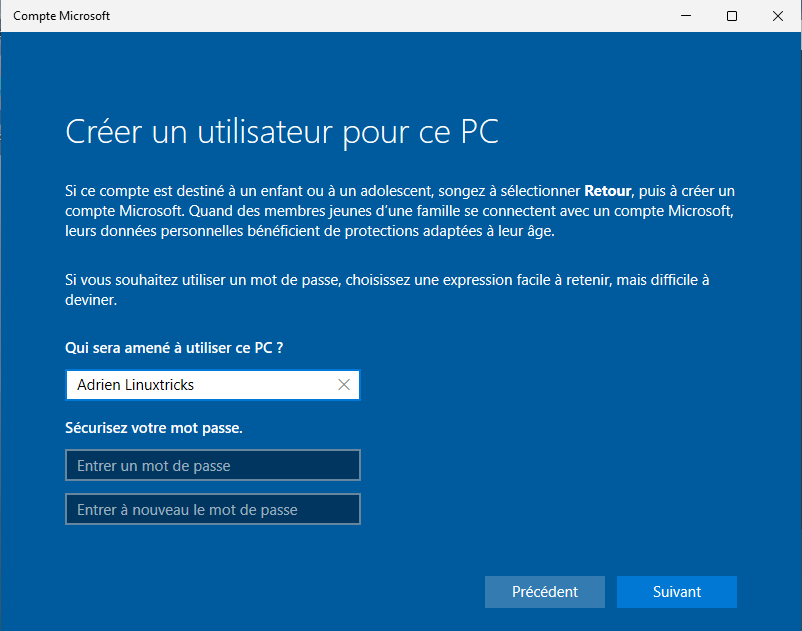Proceed to the next step with Suivant
Image resolution: width=802 pixels, height=631 pixels.
676,591
